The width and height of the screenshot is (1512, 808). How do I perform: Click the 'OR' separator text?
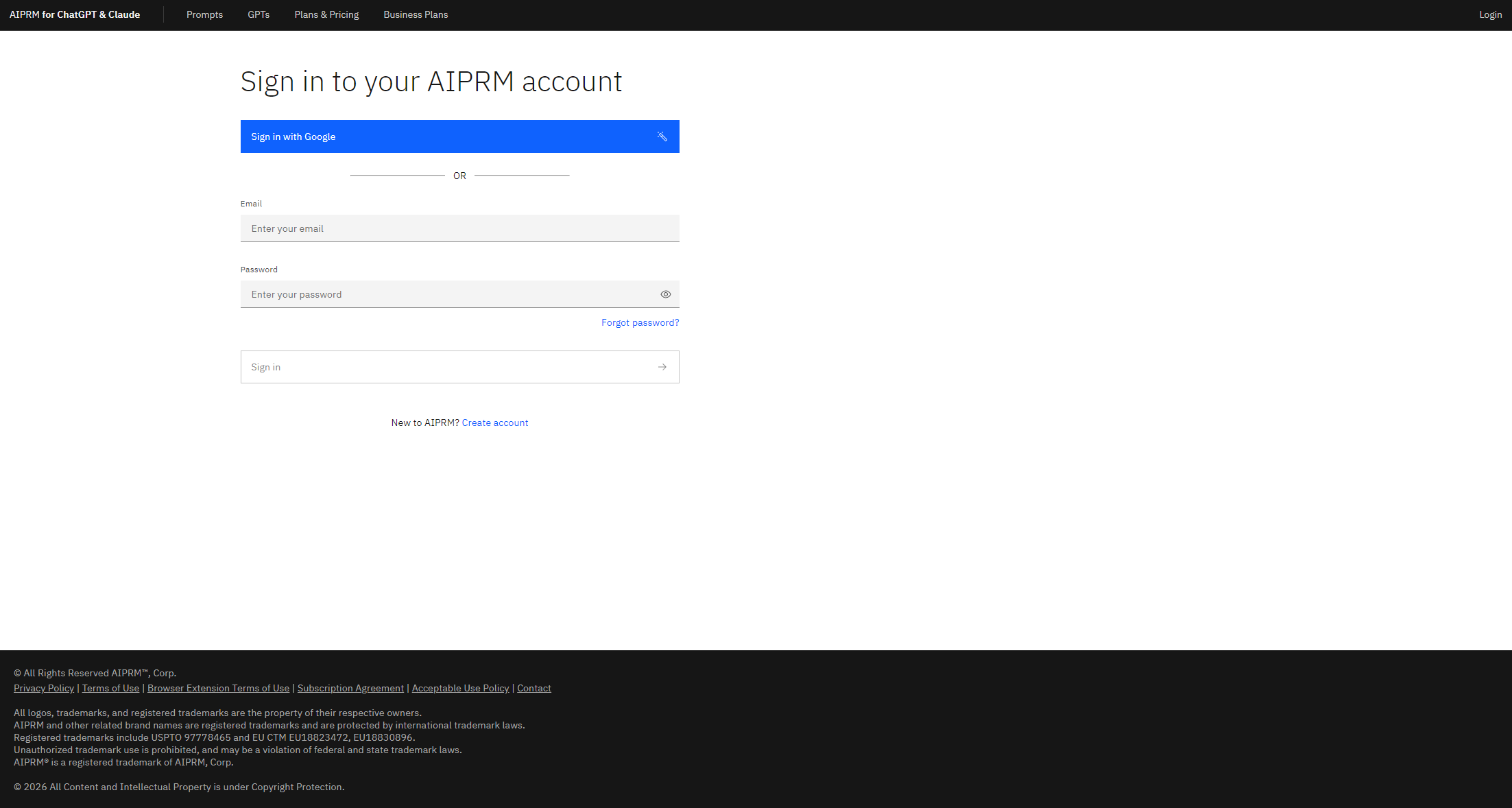(x=459, y=176)
